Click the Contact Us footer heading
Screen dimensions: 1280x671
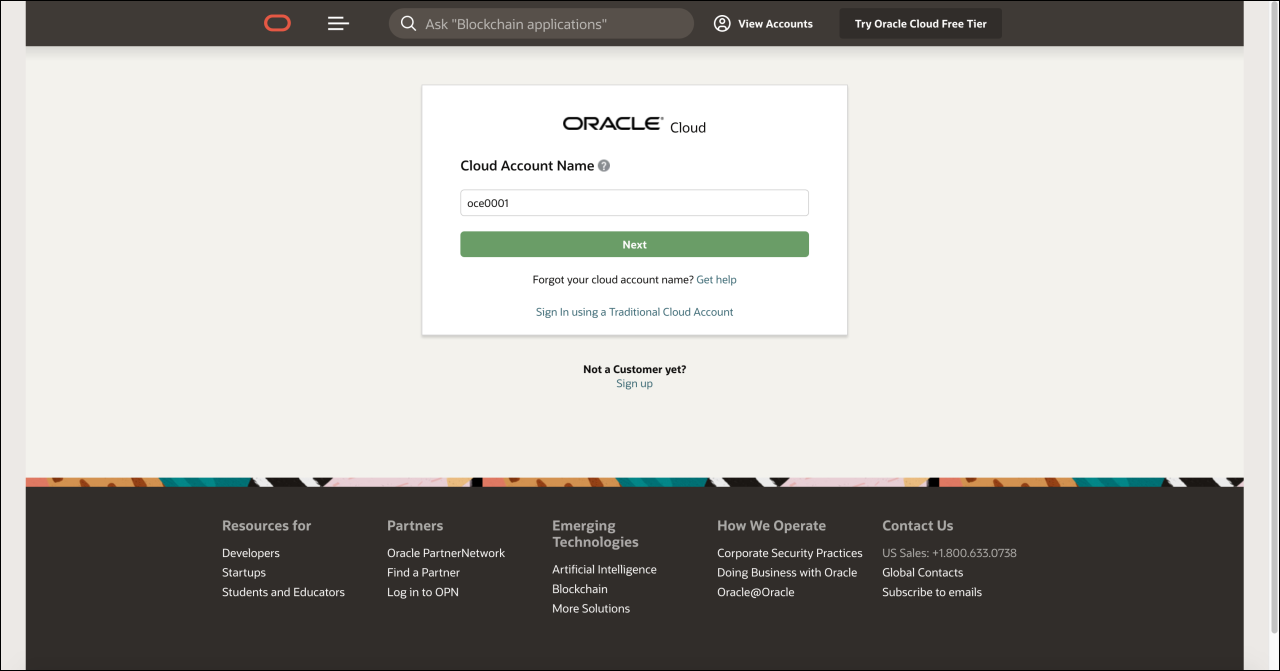click(x=917, y=526)
